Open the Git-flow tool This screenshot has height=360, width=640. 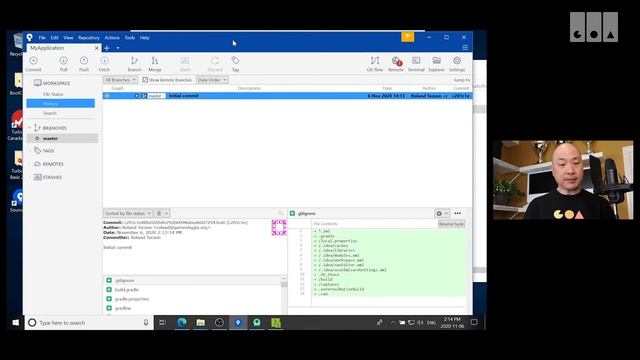375,64
